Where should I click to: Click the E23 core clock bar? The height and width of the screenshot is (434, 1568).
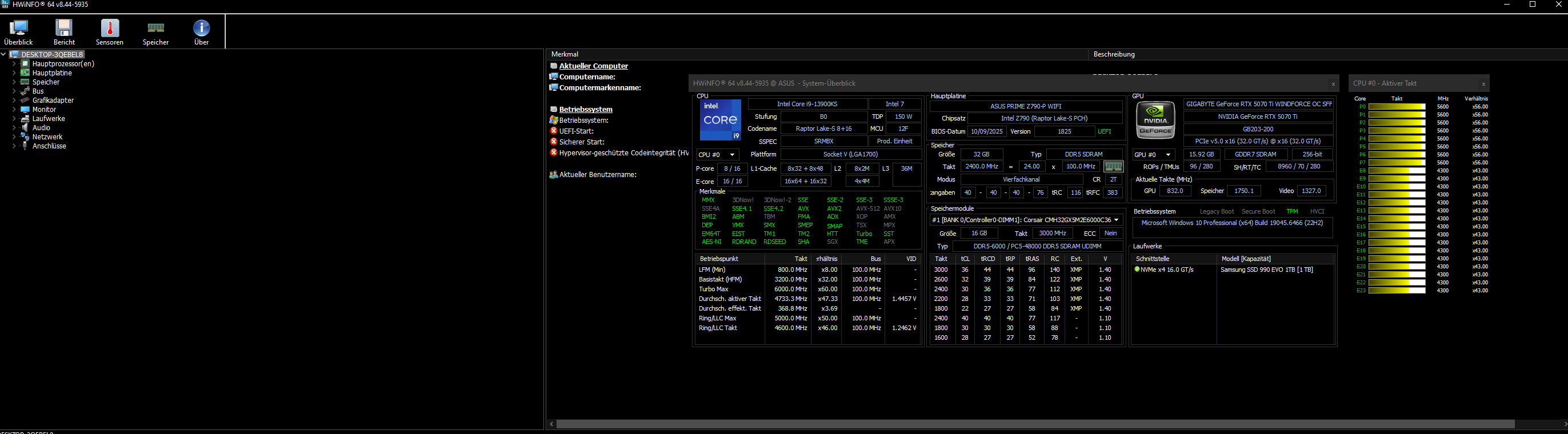pos(1397,290)
